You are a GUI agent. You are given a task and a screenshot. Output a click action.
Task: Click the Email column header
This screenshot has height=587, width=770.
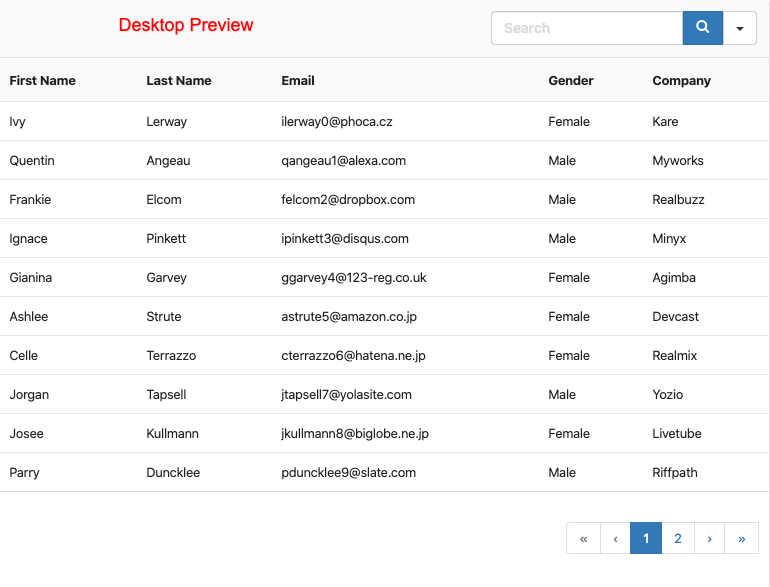[x=298, y=81]
